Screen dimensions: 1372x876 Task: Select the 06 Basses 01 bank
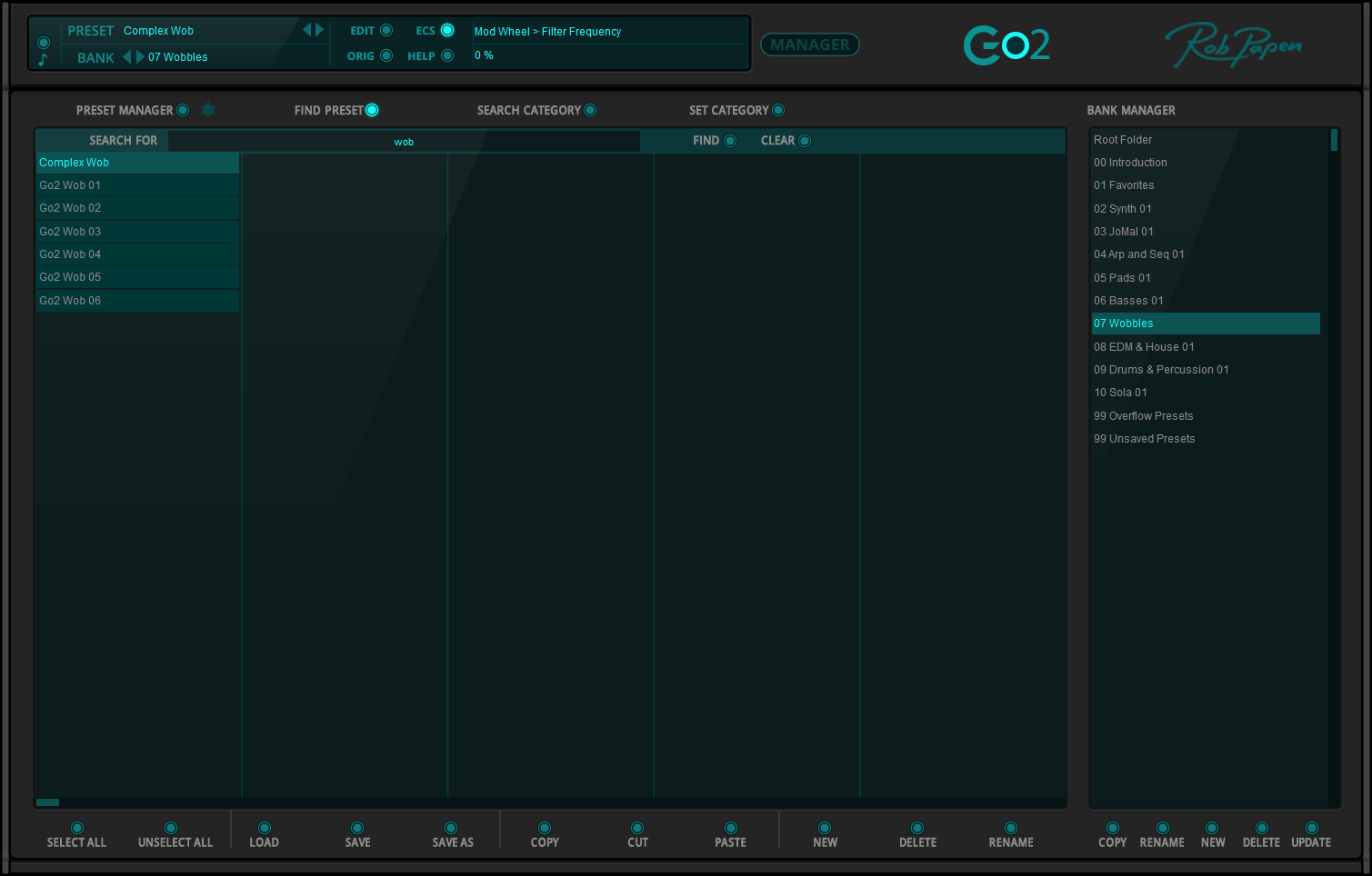1206,301
